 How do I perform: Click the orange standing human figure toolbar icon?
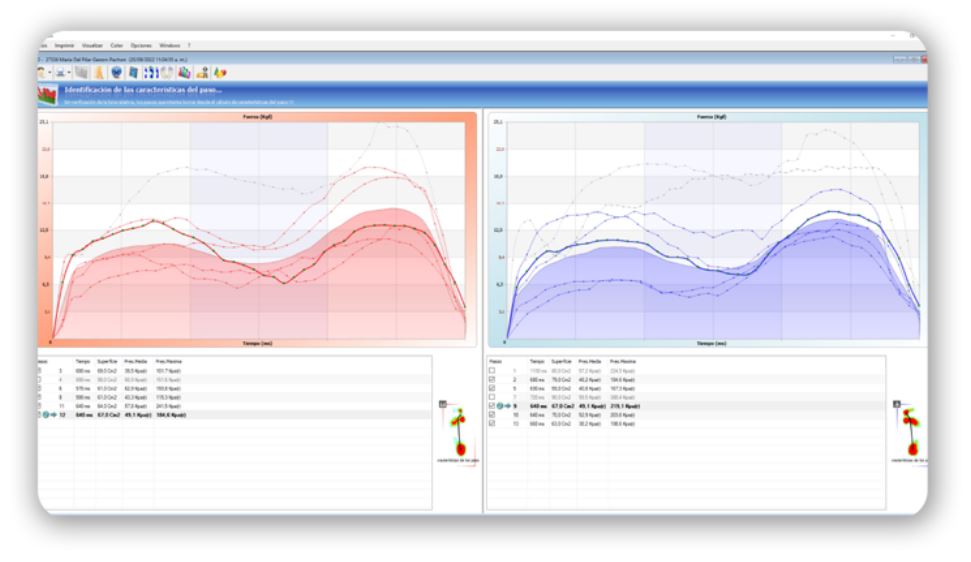(x=101, y=73)
